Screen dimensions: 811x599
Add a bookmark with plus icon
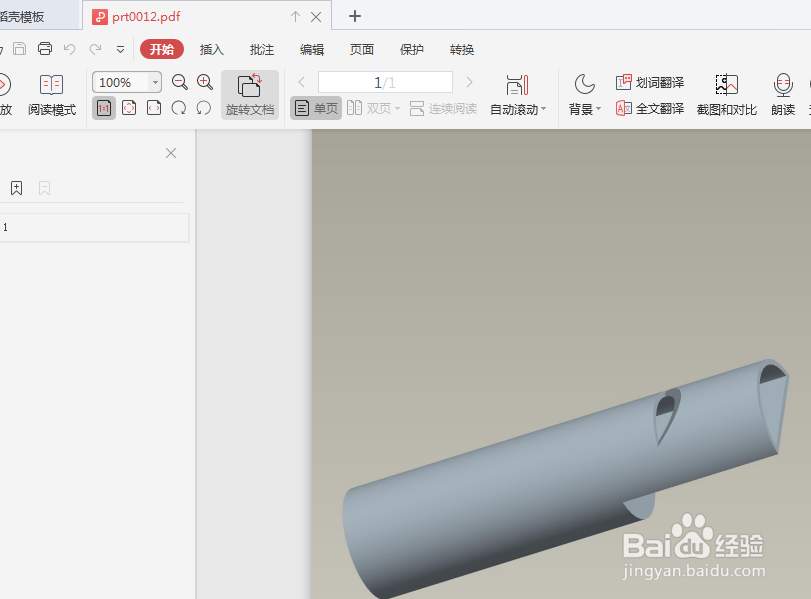[17, 188]
